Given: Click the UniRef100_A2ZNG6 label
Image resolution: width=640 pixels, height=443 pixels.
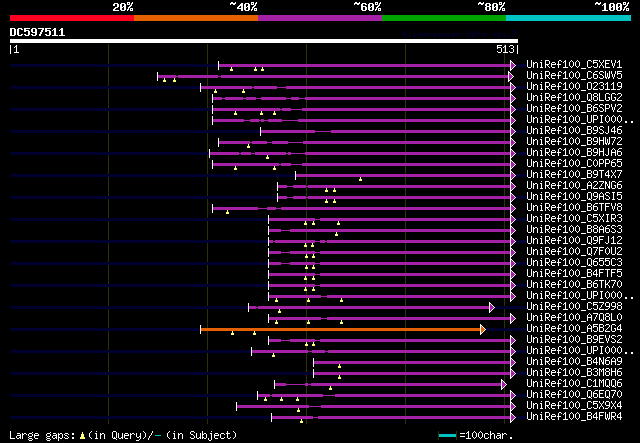Looking at the screenshot, I should (574, 186).
